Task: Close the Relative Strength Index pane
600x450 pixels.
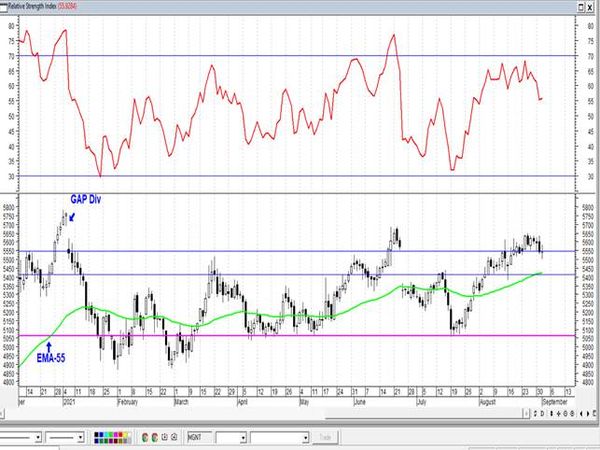Action: pyautogui.click(x=590, y=7)
